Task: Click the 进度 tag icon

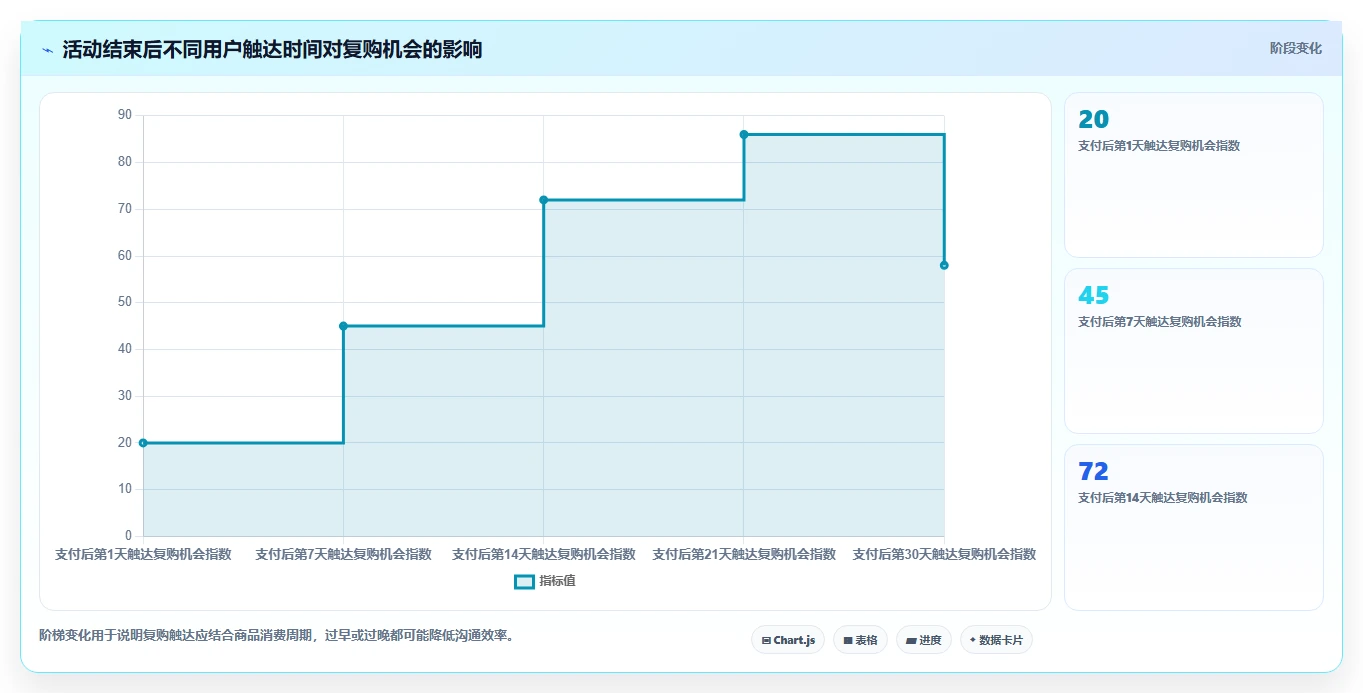Action: (x=911, y=640)
